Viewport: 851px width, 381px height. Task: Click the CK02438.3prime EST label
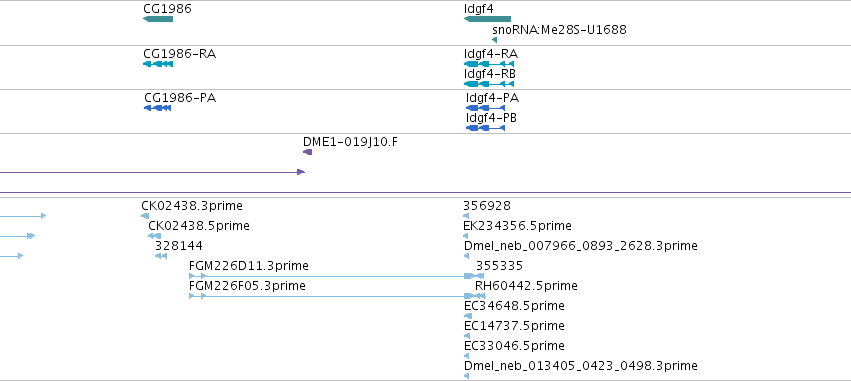point(192,206)
